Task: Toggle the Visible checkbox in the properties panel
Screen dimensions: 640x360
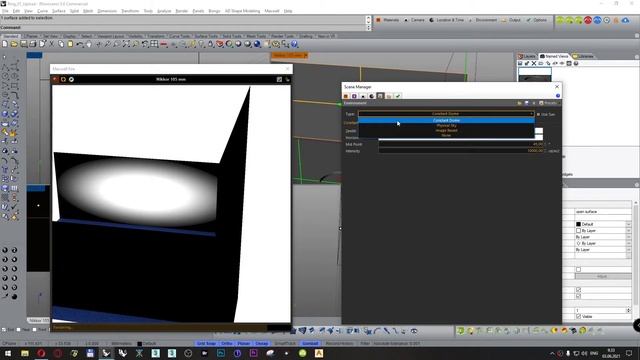Action: [x=578, y=316]
